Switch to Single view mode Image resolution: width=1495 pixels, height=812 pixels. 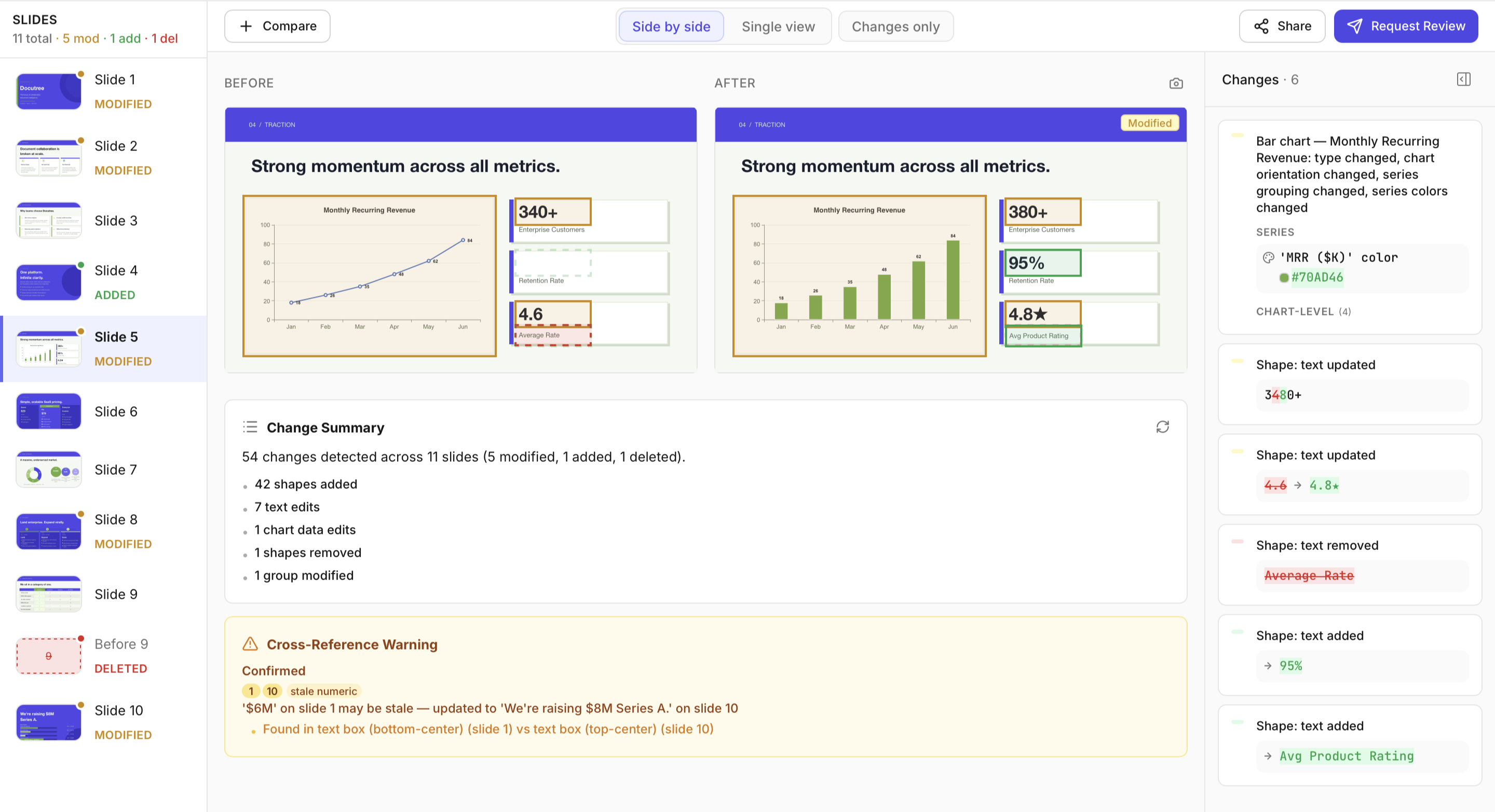point(778,26)
